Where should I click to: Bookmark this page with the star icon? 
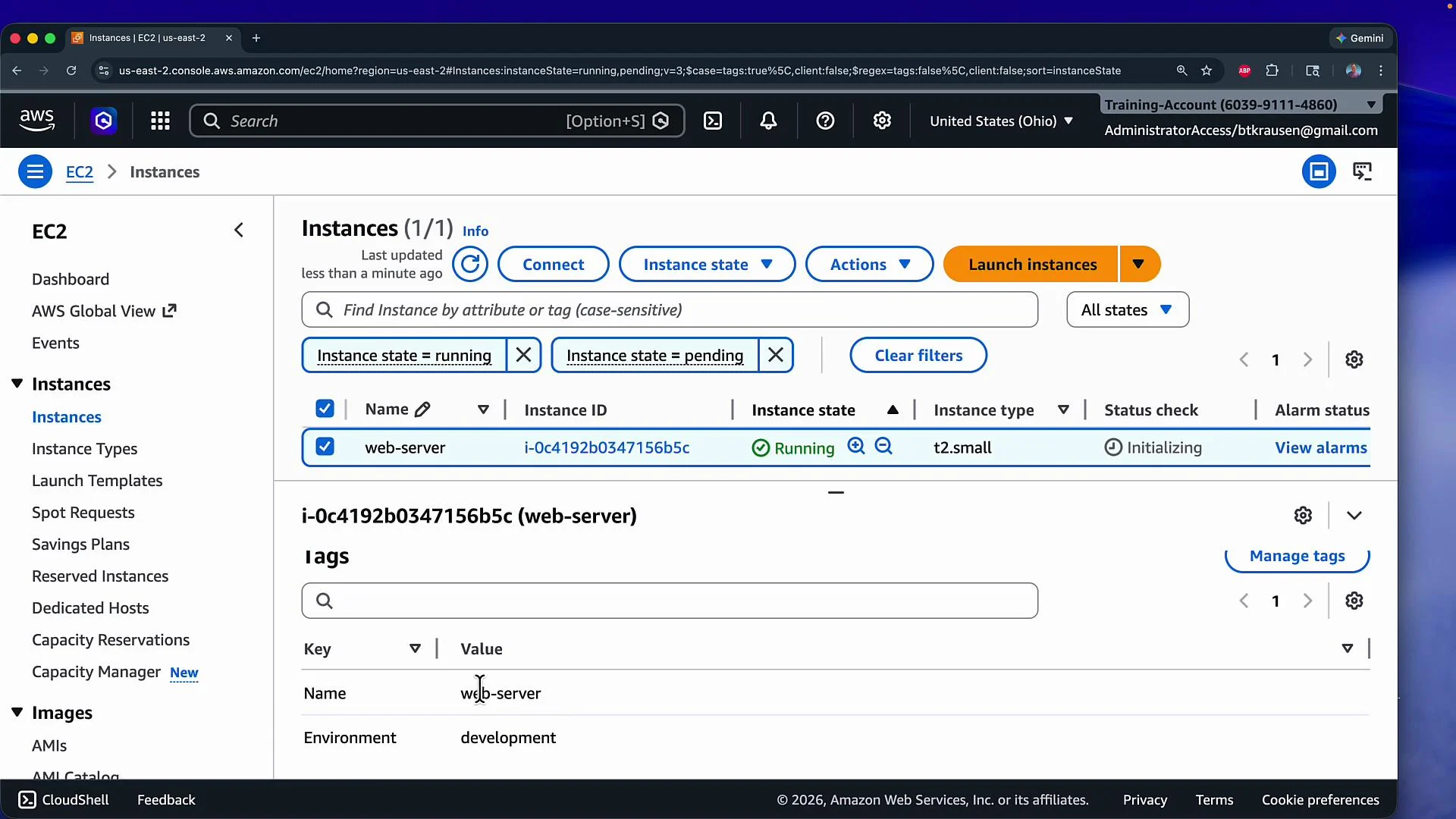(1207, 71)
